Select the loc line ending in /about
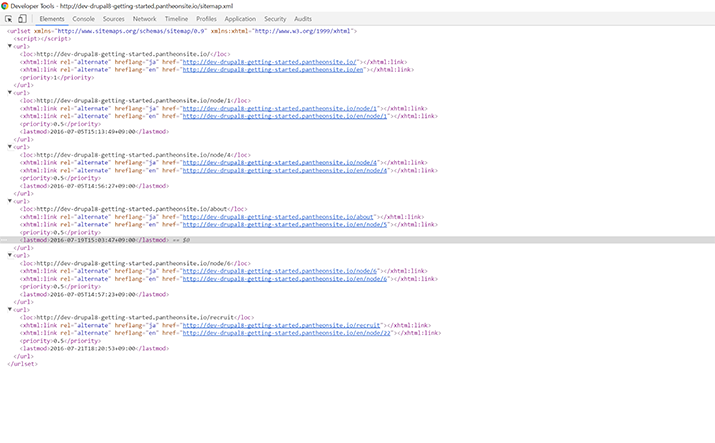Viewport: 715px width, 443px height. click(134, 209)
